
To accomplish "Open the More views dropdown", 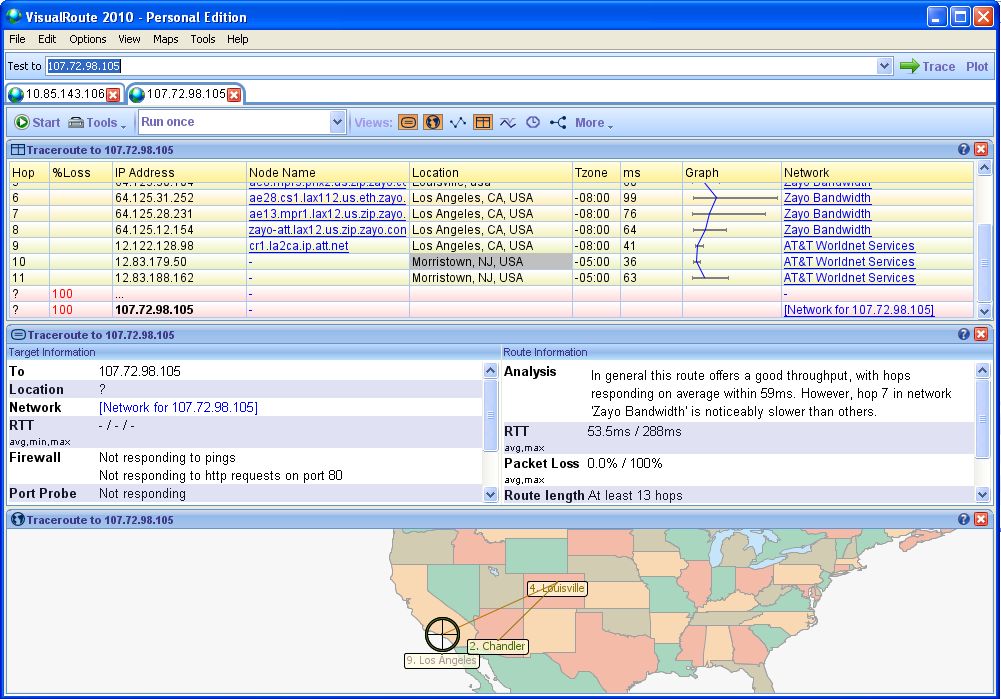I will click(x=593, y=123).
